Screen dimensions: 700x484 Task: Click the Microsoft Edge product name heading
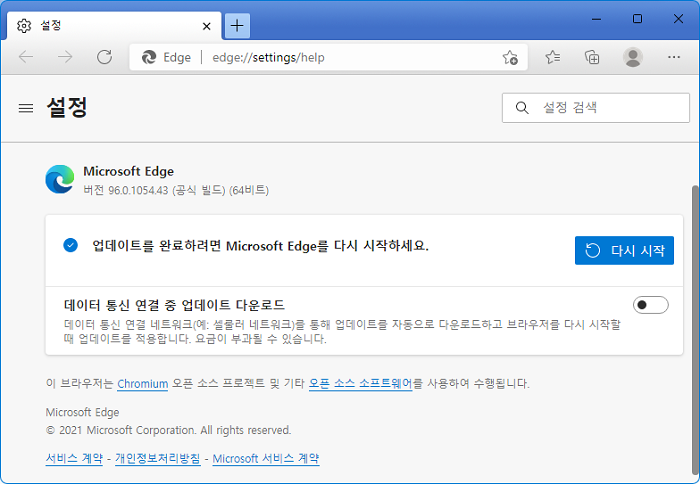tap(129, 171)
